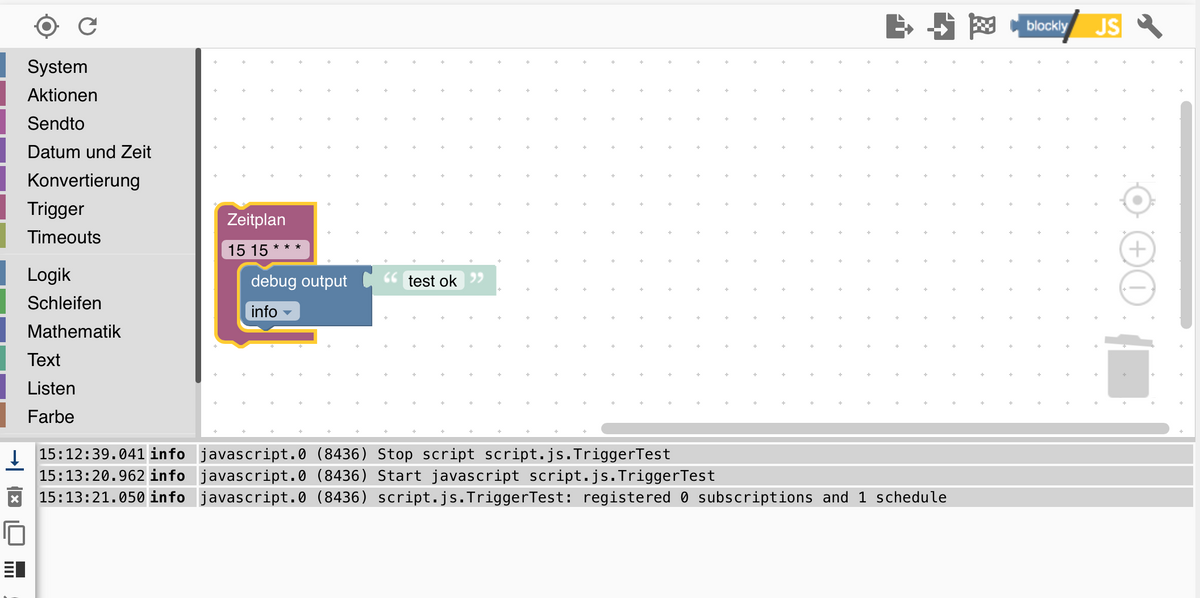
Task: Click the workspace trash can
Action: [1128, 365]
